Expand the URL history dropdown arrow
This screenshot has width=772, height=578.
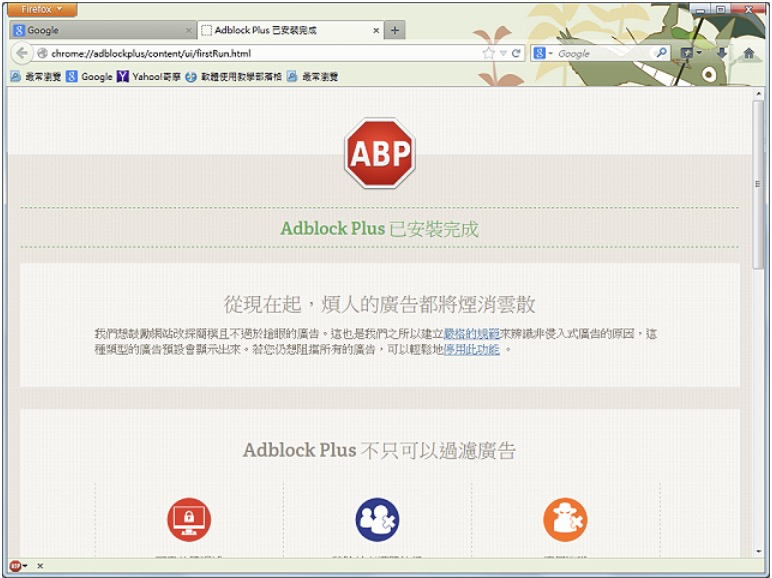503,53
